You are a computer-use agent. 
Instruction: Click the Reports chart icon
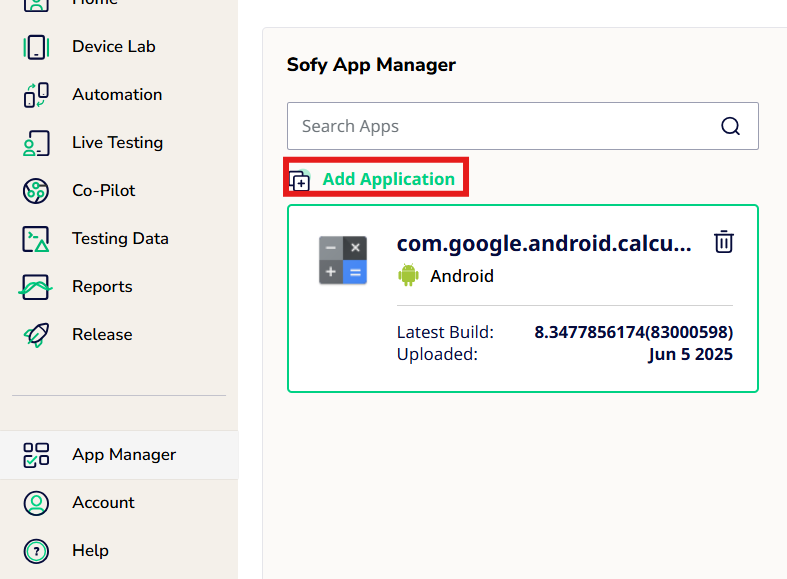[x=35, y=287]
